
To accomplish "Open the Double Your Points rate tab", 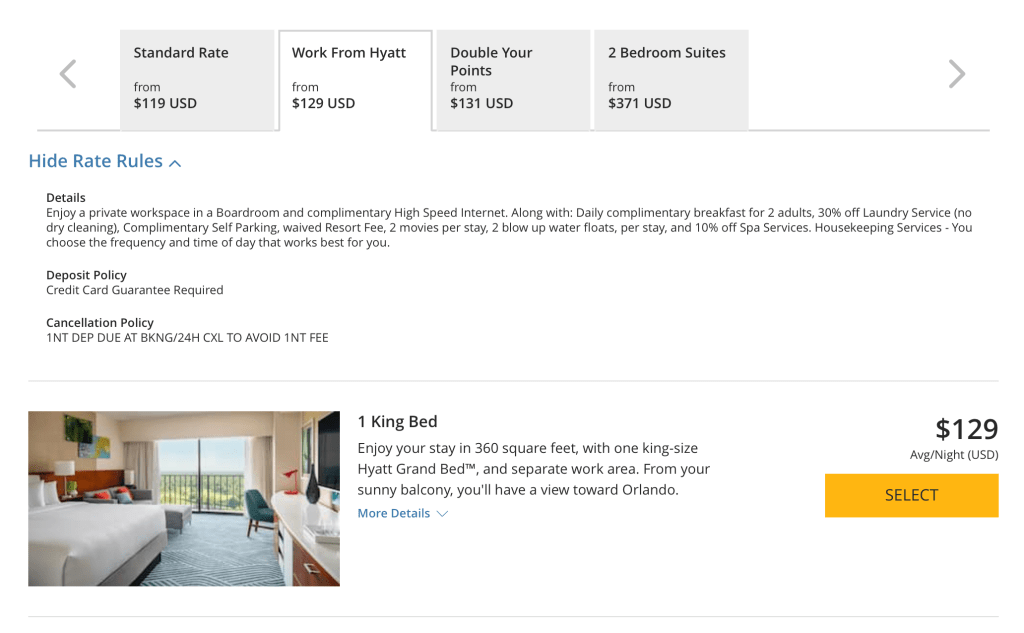I will (513, 80).
